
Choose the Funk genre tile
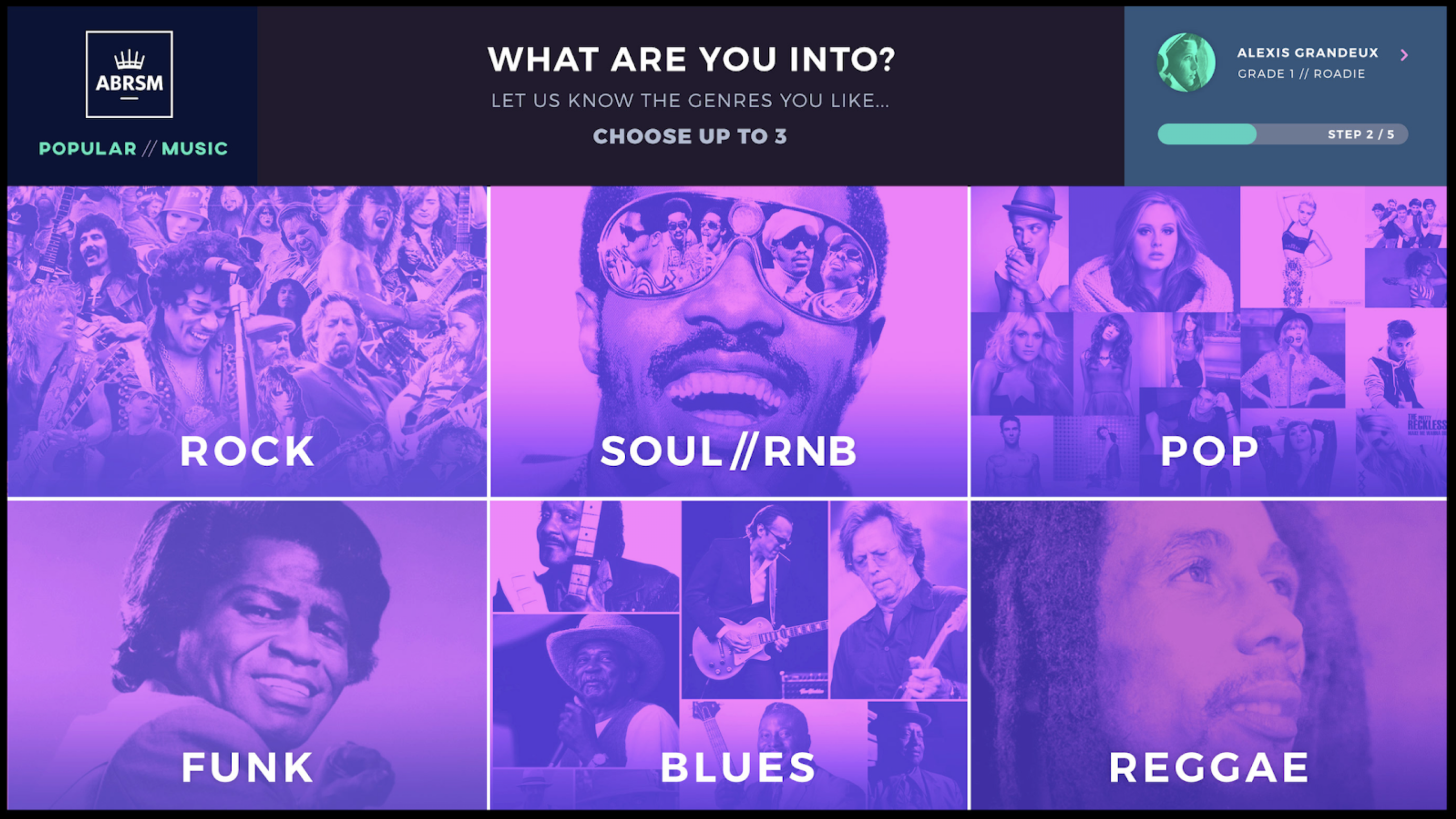click(x=246, y=655)
